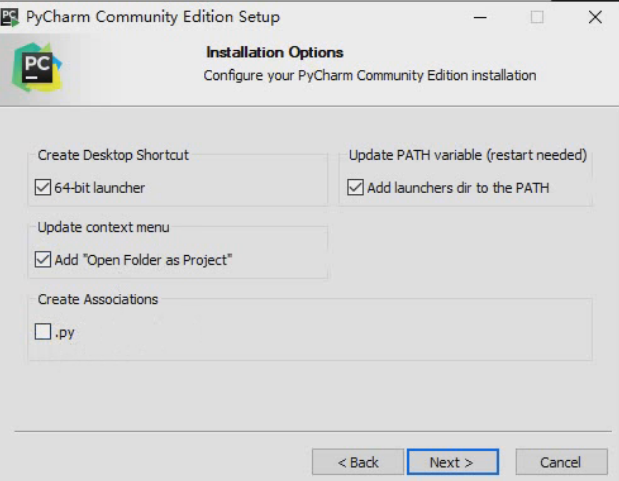619x481 pixels.
Task: Proceed with the Next > button
Action: 453,462
